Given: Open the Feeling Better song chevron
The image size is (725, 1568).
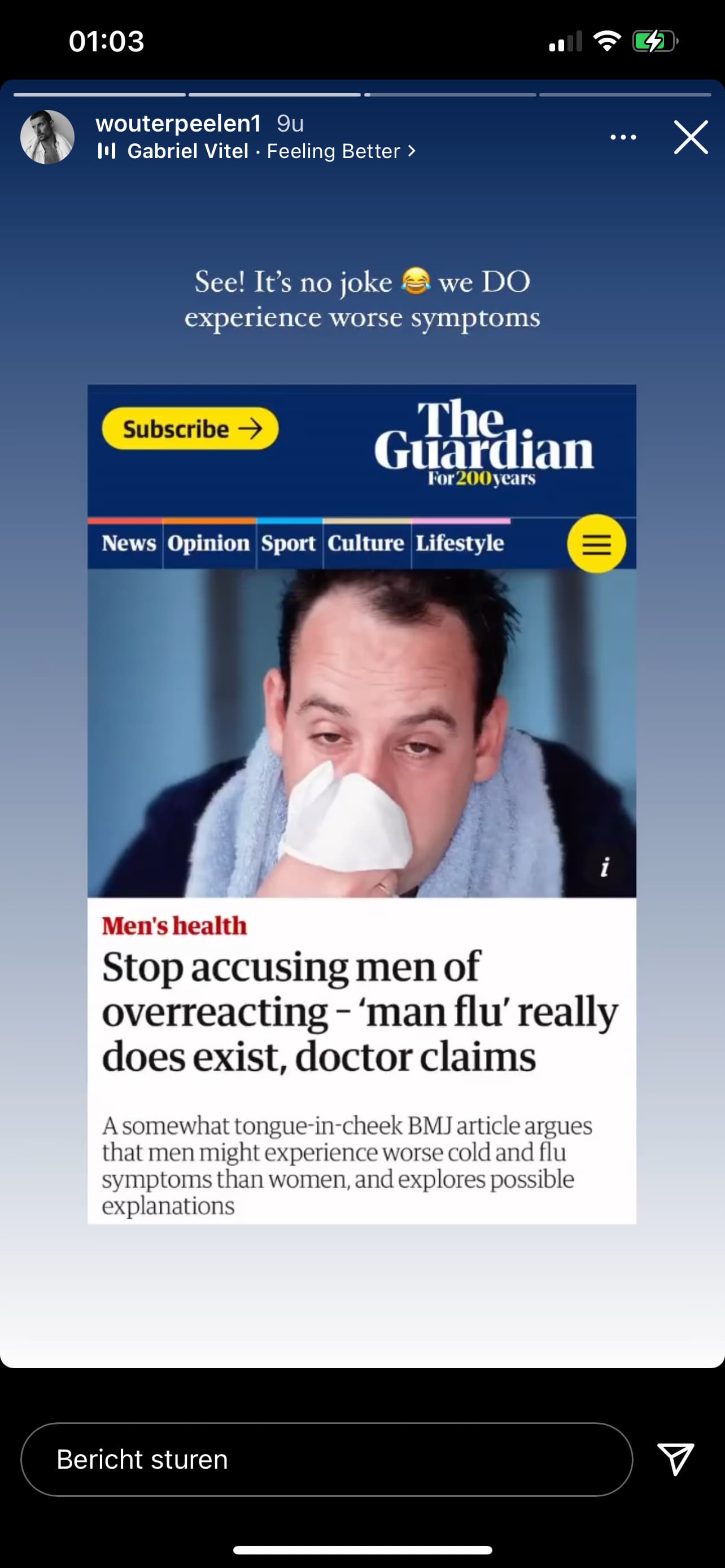Looking at the screenshot, I should click(x=412, y=150).
